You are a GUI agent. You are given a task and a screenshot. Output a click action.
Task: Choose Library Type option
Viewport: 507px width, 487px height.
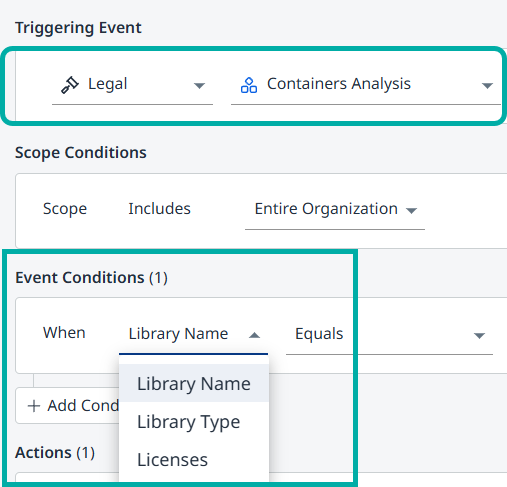pos(194,422)
